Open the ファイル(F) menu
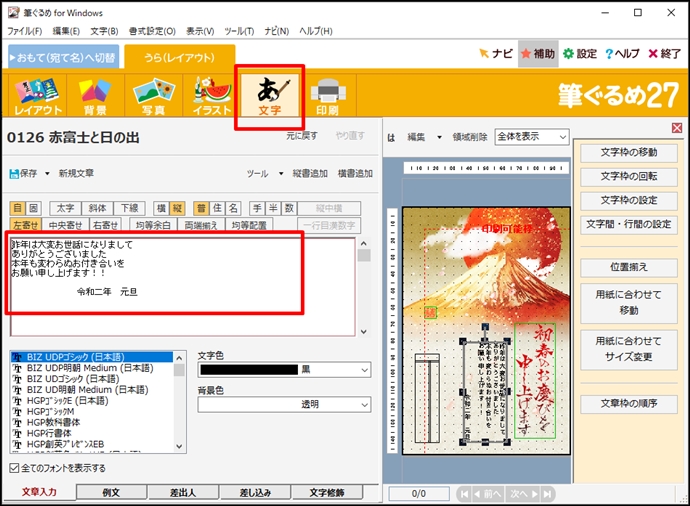690x506 pixels. [x=25, y=31]
